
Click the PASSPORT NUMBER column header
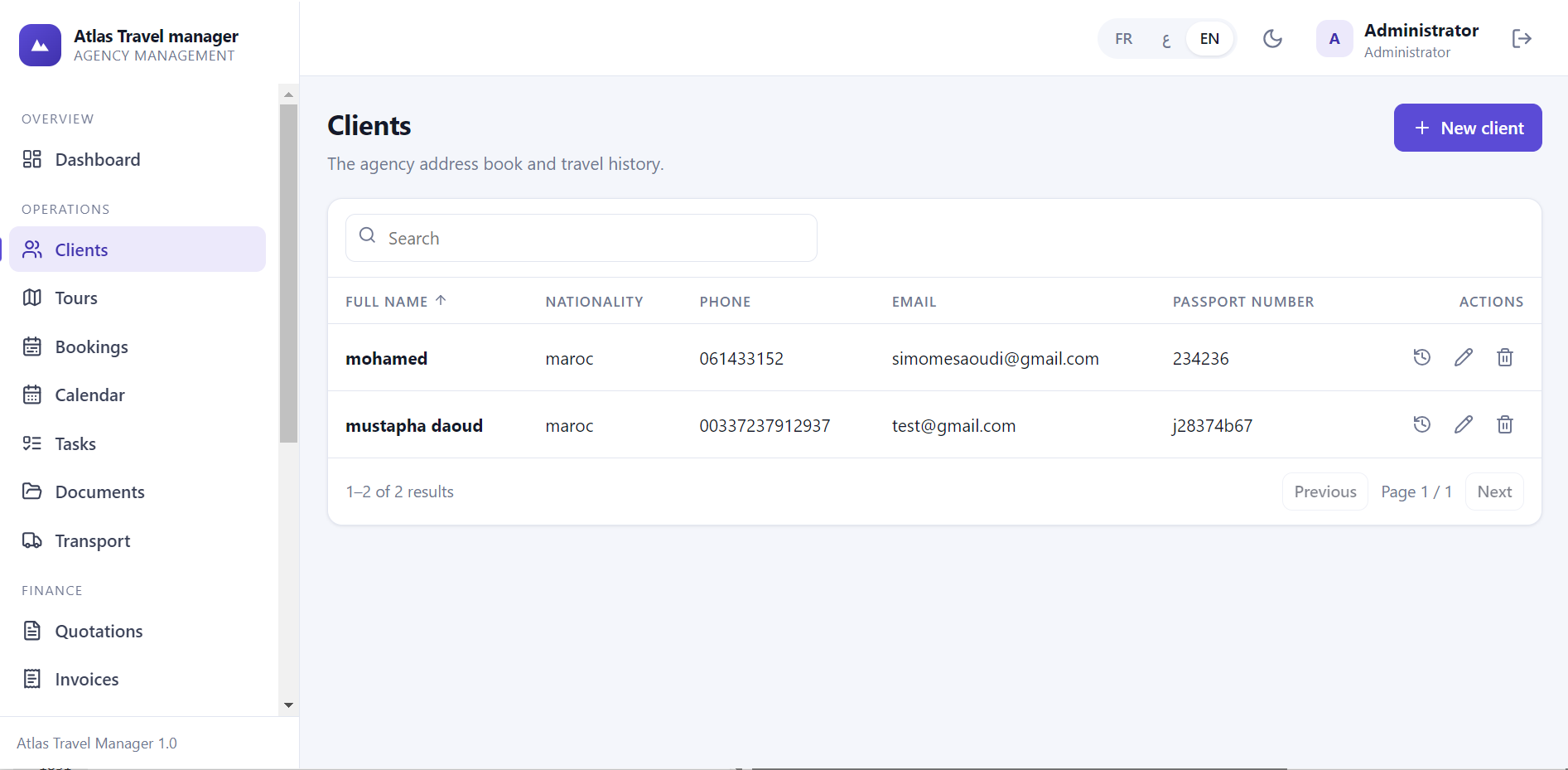pos(1243,302)
